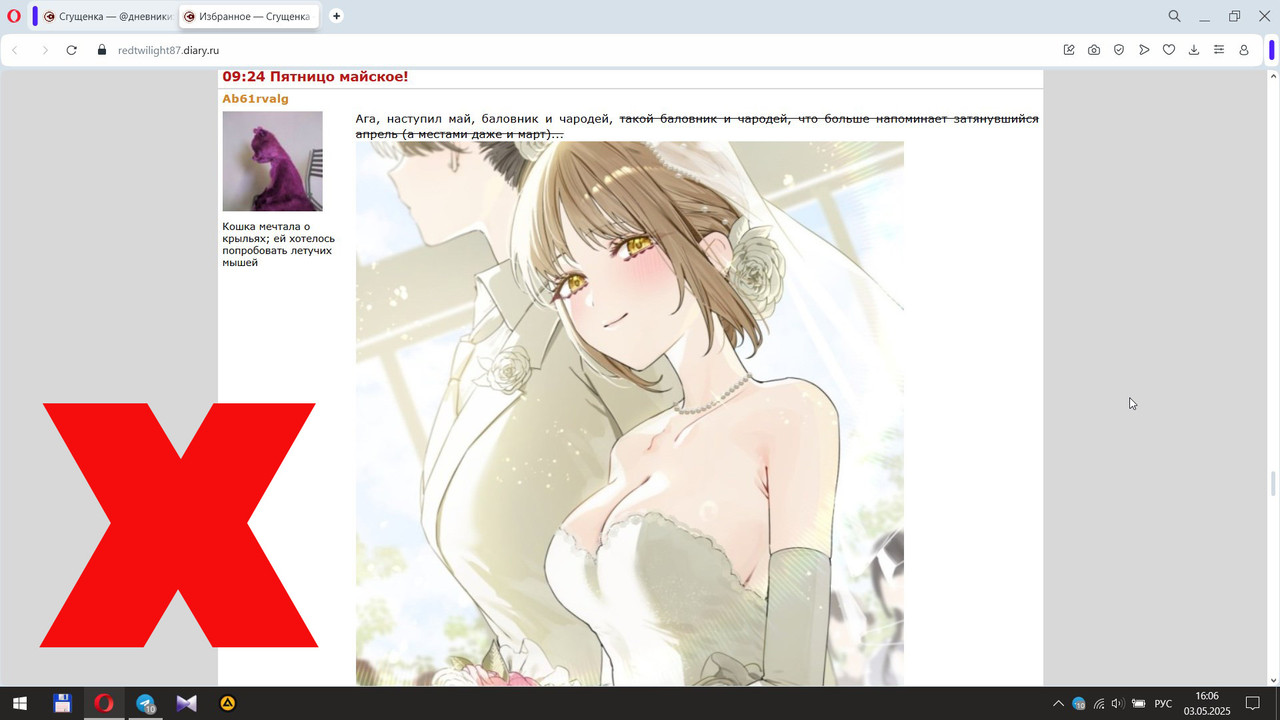Reload the current page
This screenshot has width=1280, height=720.
tap(70, 49)
